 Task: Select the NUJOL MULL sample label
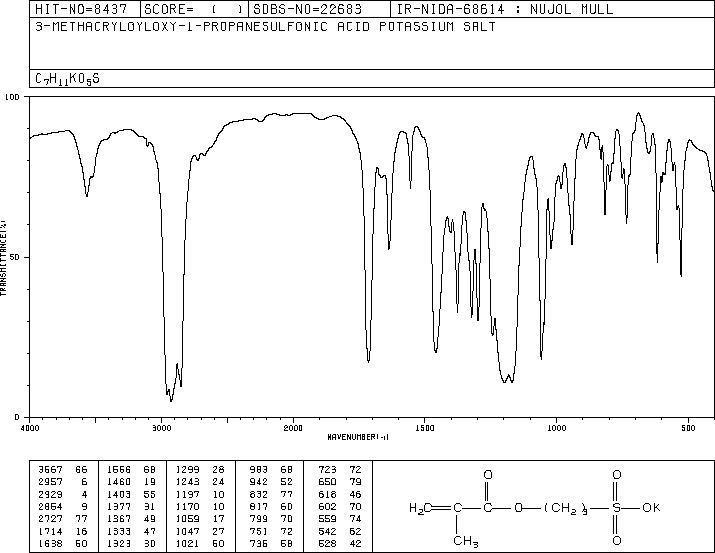pyautogui.click(x=571, y=9)
